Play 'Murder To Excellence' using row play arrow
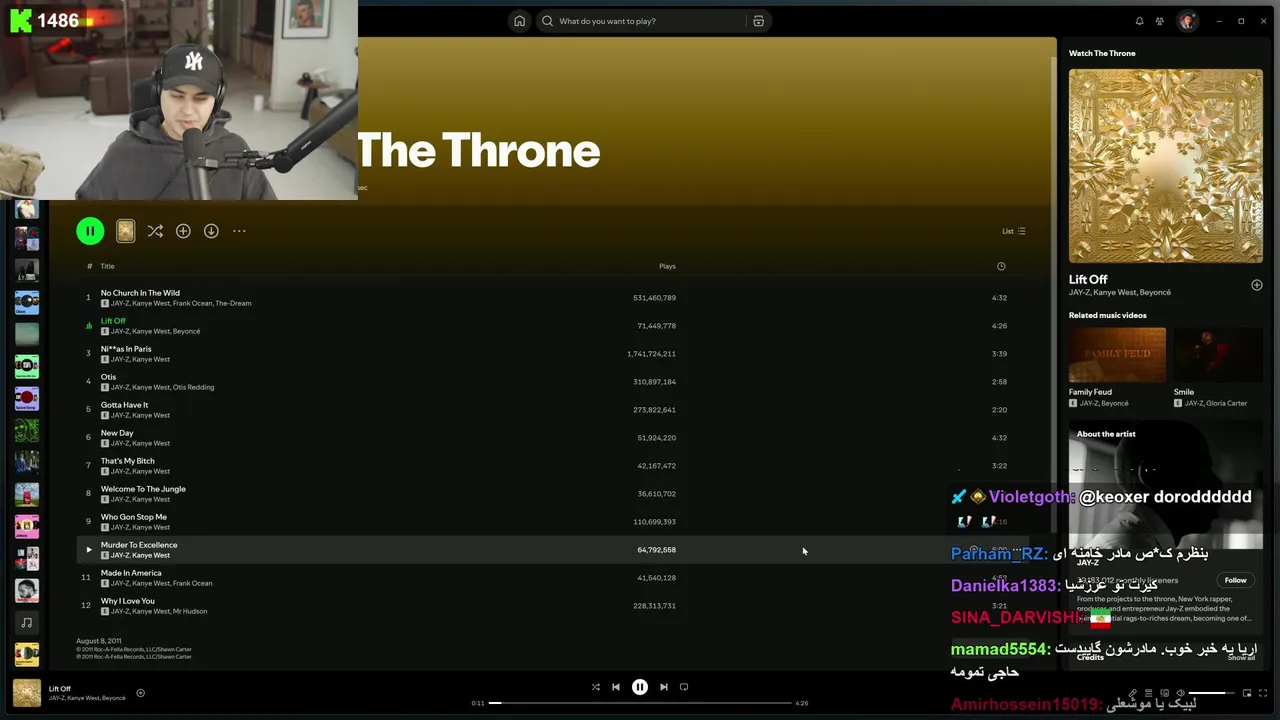Screen dimensions: 1280x720 88,550
